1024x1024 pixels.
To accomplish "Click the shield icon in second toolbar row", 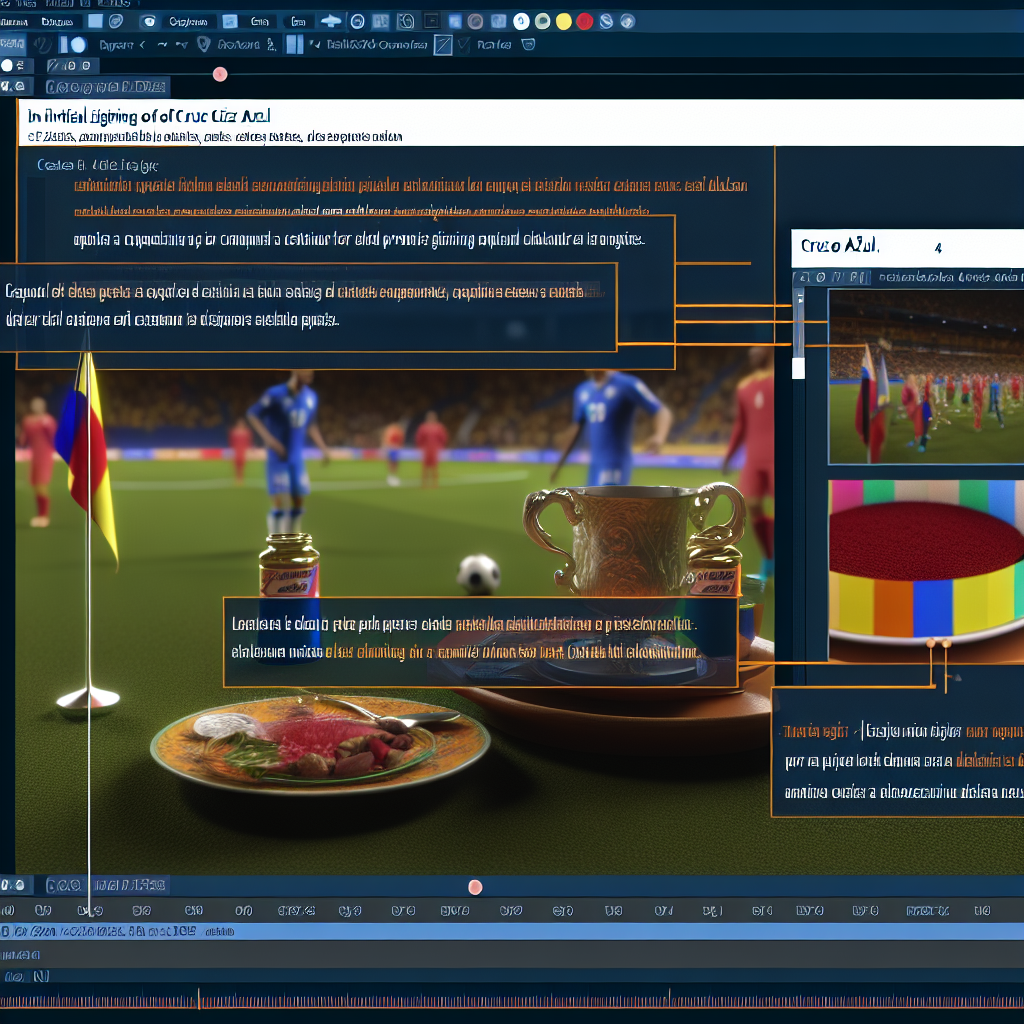I will (204, 44).
